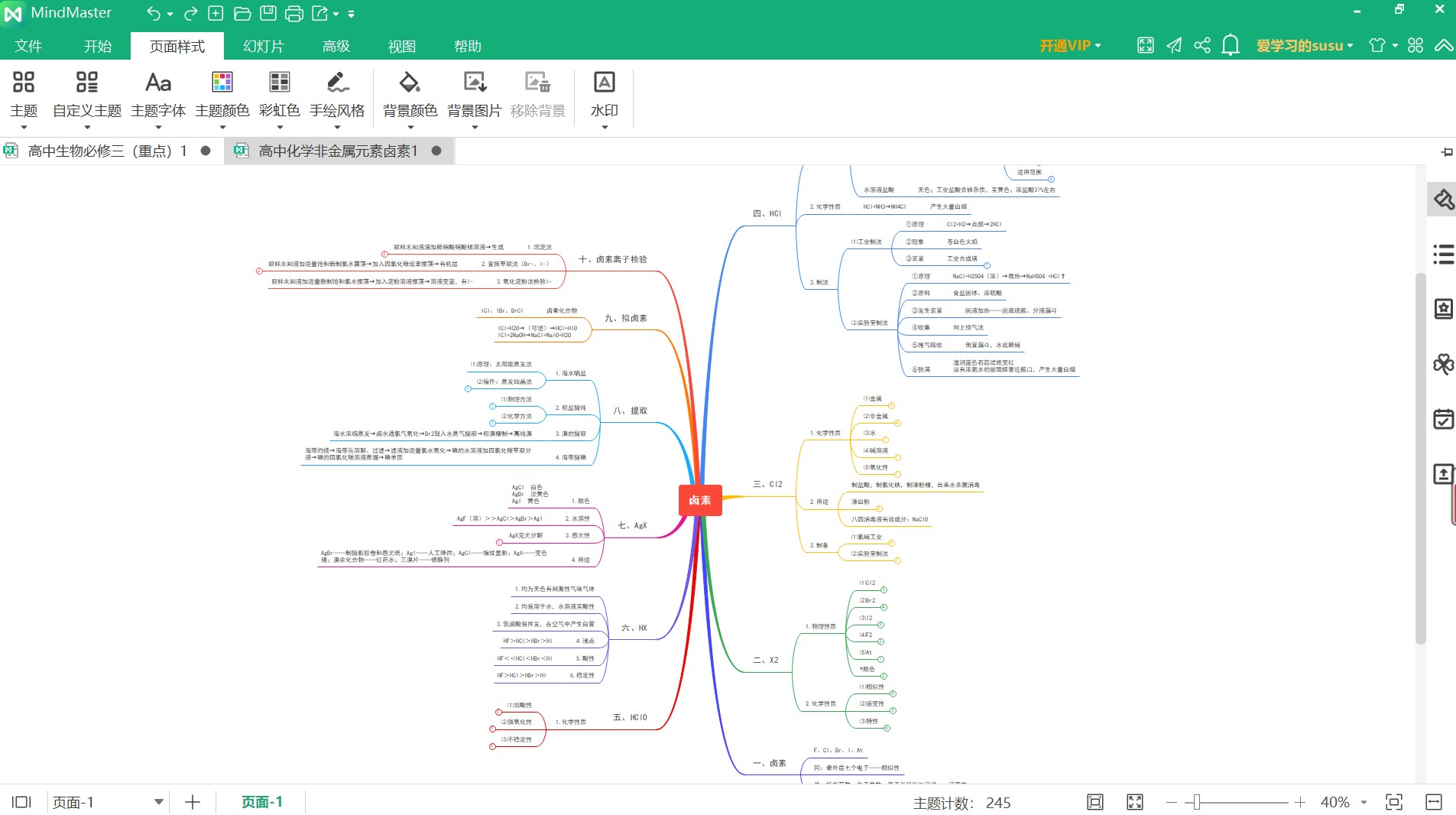Open the Export icon in title bar
This screenshot has height=815, width=1456.
pyautogui.click(x=320, y=13)
